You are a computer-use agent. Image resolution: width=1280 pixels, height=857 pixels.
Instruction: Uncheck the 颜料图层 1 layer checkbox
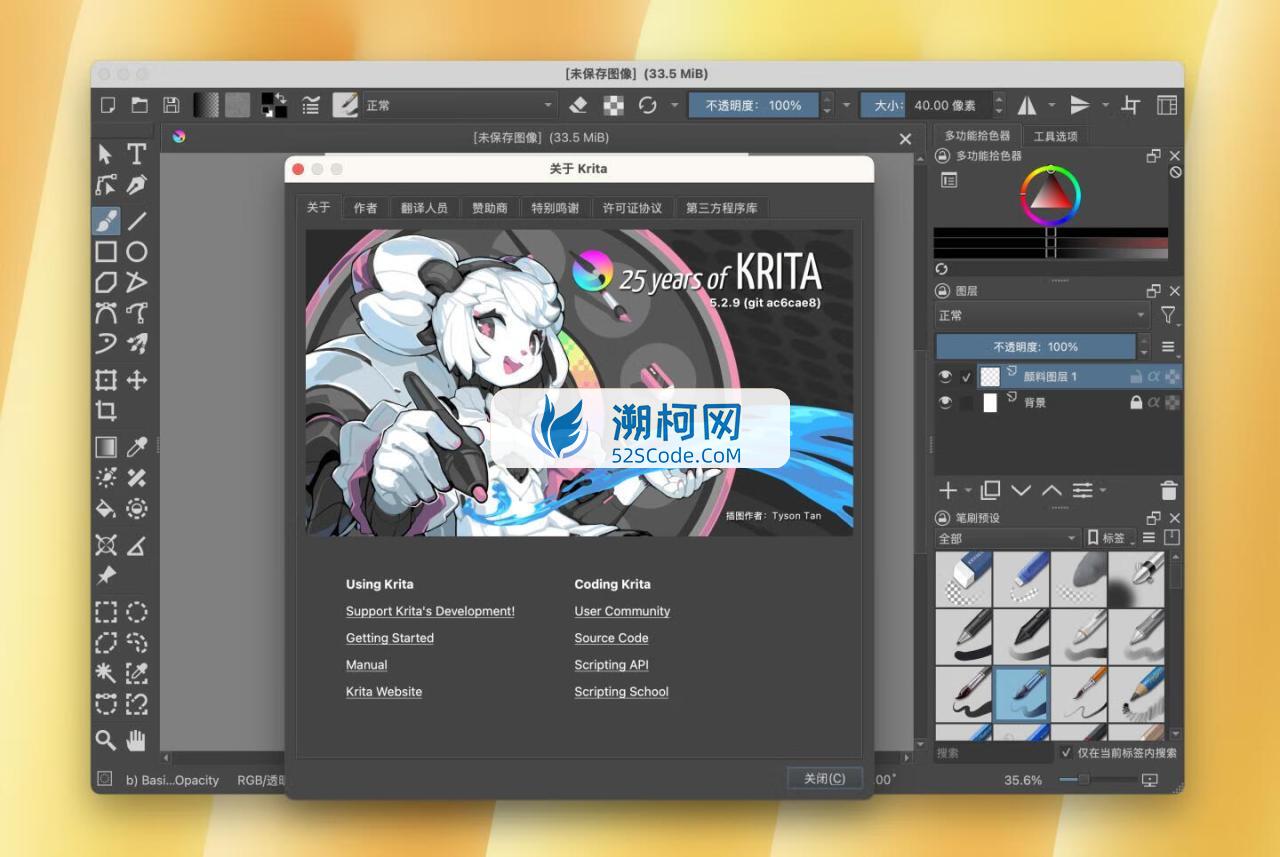coord(966,377)
